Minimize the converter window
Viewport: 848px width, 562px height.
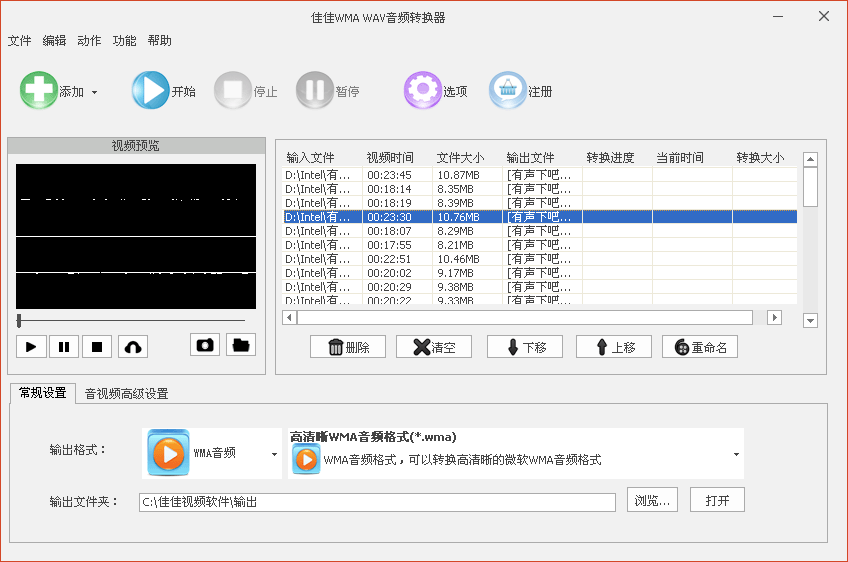pos(778,17)
